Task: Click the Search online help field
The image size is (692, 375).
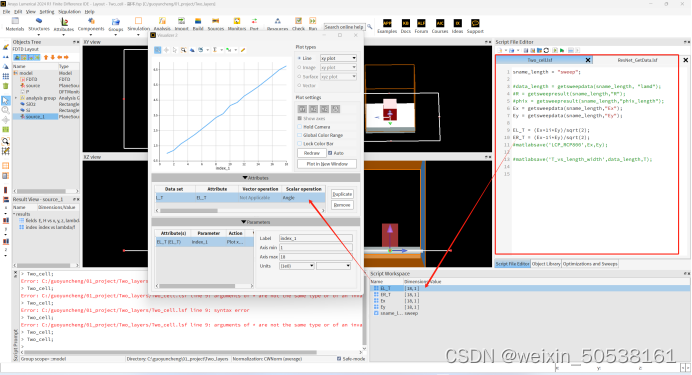Action: [344, 27]
